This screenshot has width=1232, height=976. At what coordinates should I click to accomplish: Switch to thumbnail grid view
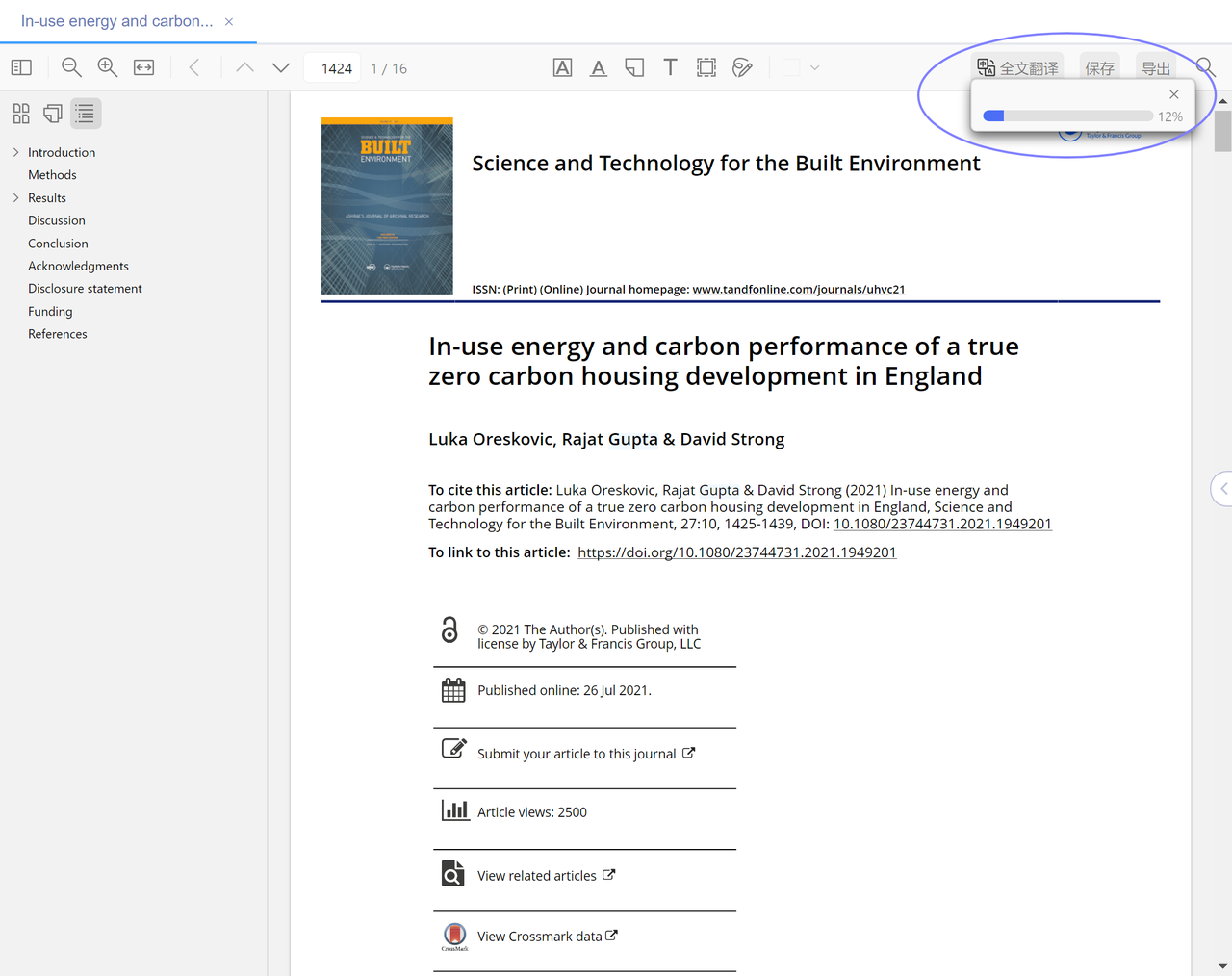(21, 114)
